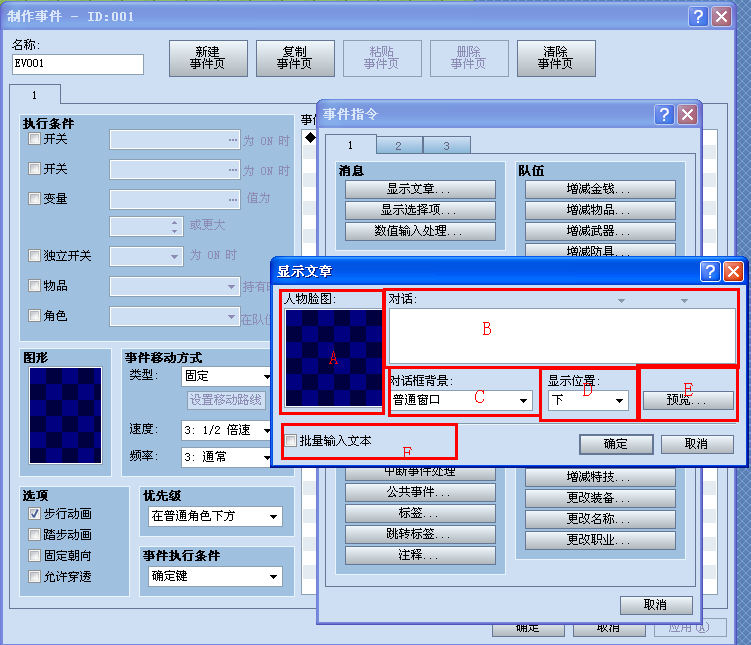Click the 预览 button

point(688,400)
